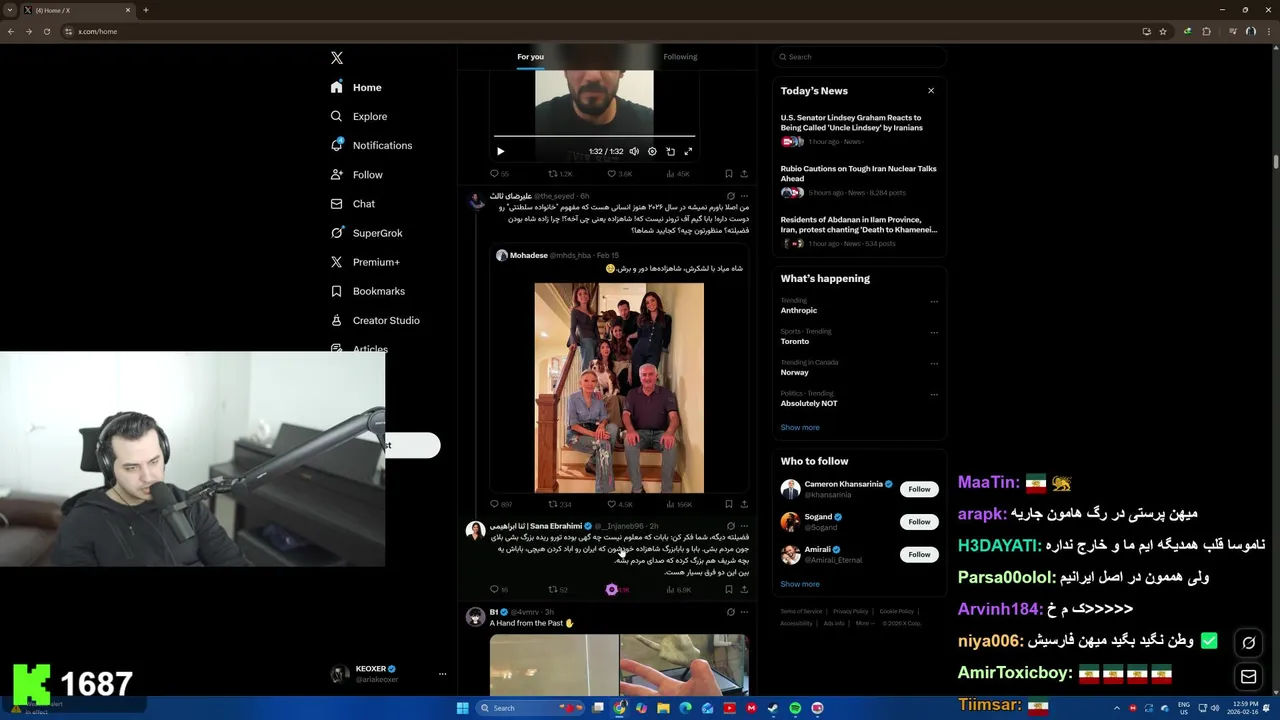Reload the browser page
The image size is (1280, 720).
[46, 31]
